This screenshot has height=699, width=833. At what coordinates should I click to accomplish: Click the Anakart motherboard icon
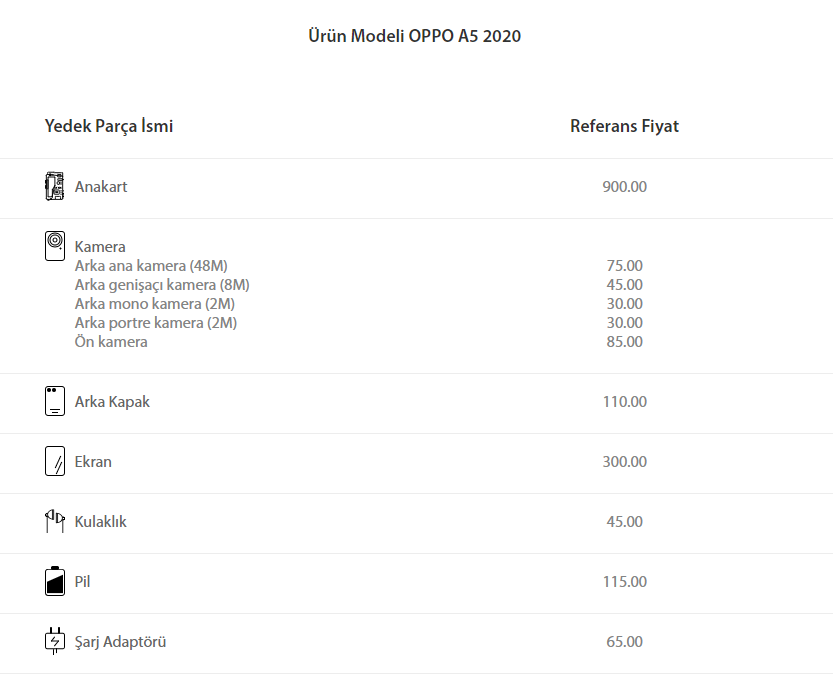[55, 186]
